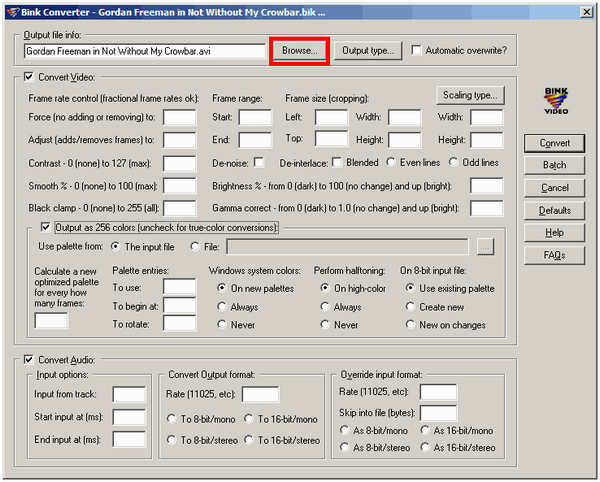
Task: Click the palette file browse ellipsis button
Action: tap(485, 247)
